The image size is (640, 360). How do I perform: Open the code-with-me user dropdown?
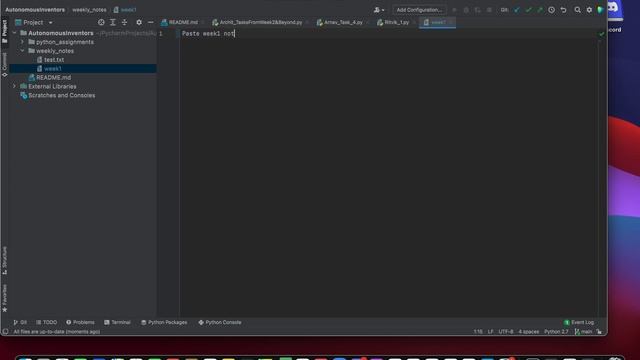[x=379, y=10]
